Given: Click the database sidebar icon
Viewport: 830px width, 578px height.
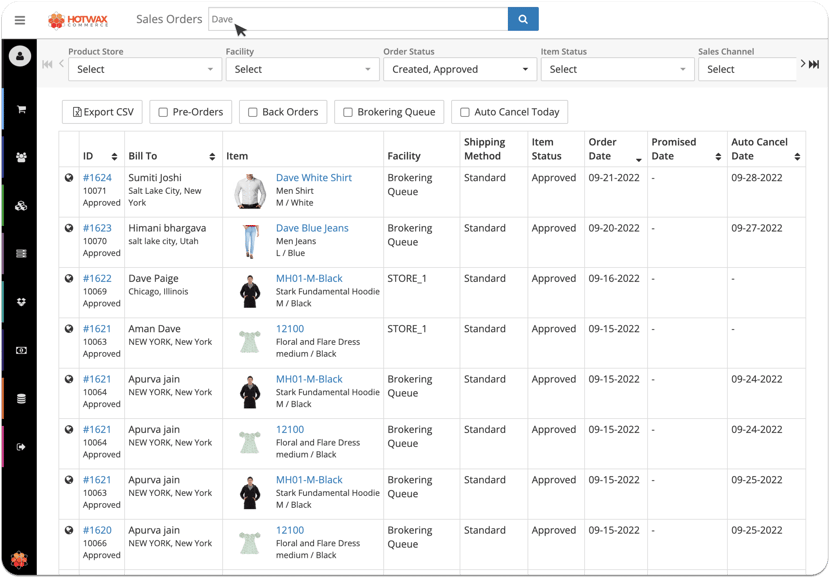Looking at the screenshot, I should [x=21, y=399].
